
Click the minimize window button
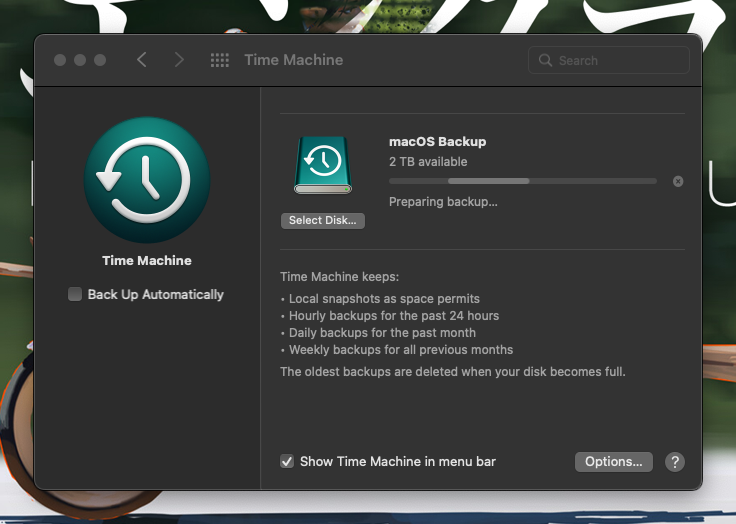(80, 60)
